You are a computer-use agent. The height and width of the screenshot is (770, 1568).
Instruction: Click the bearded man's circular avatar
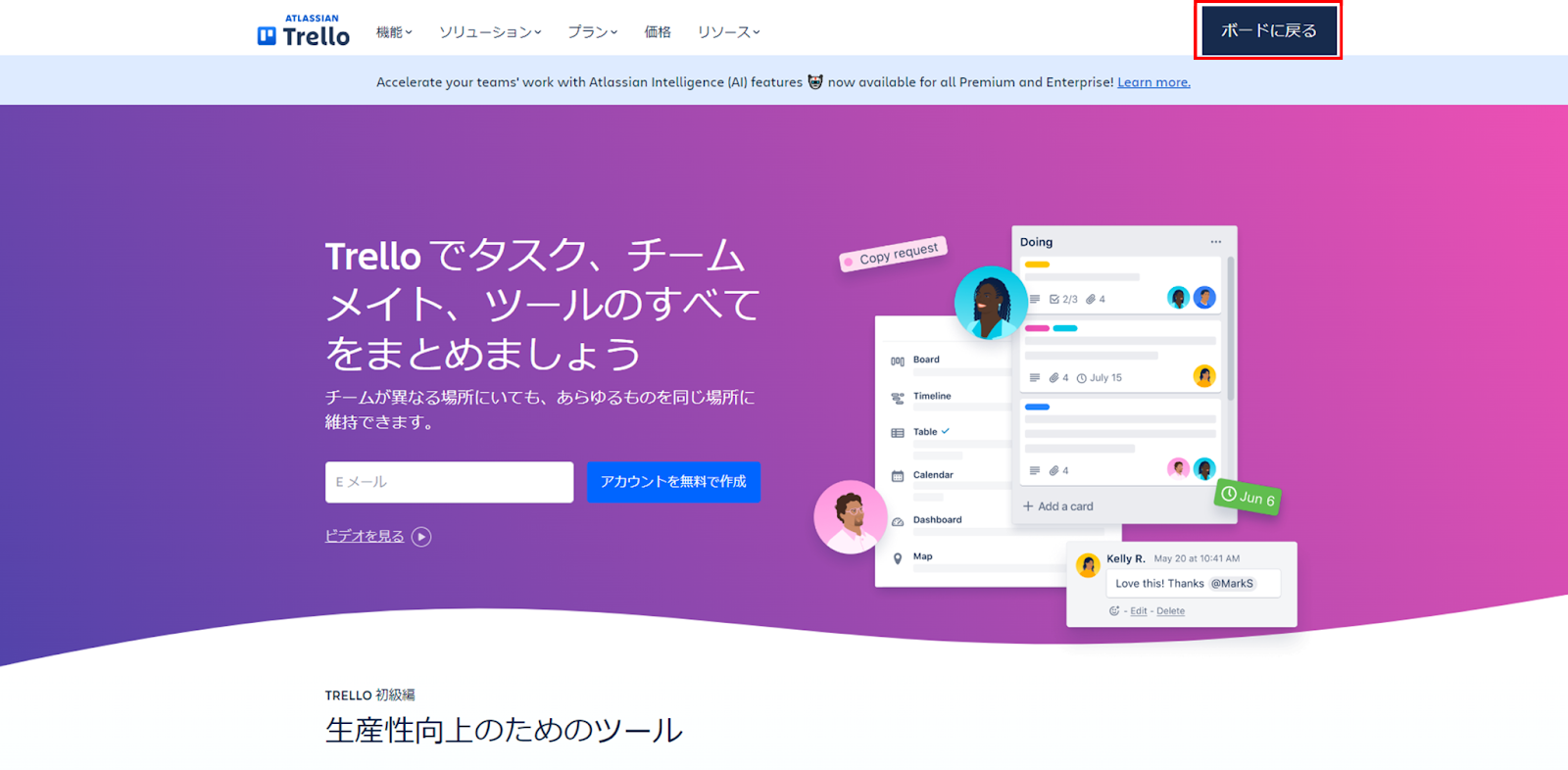851,517
